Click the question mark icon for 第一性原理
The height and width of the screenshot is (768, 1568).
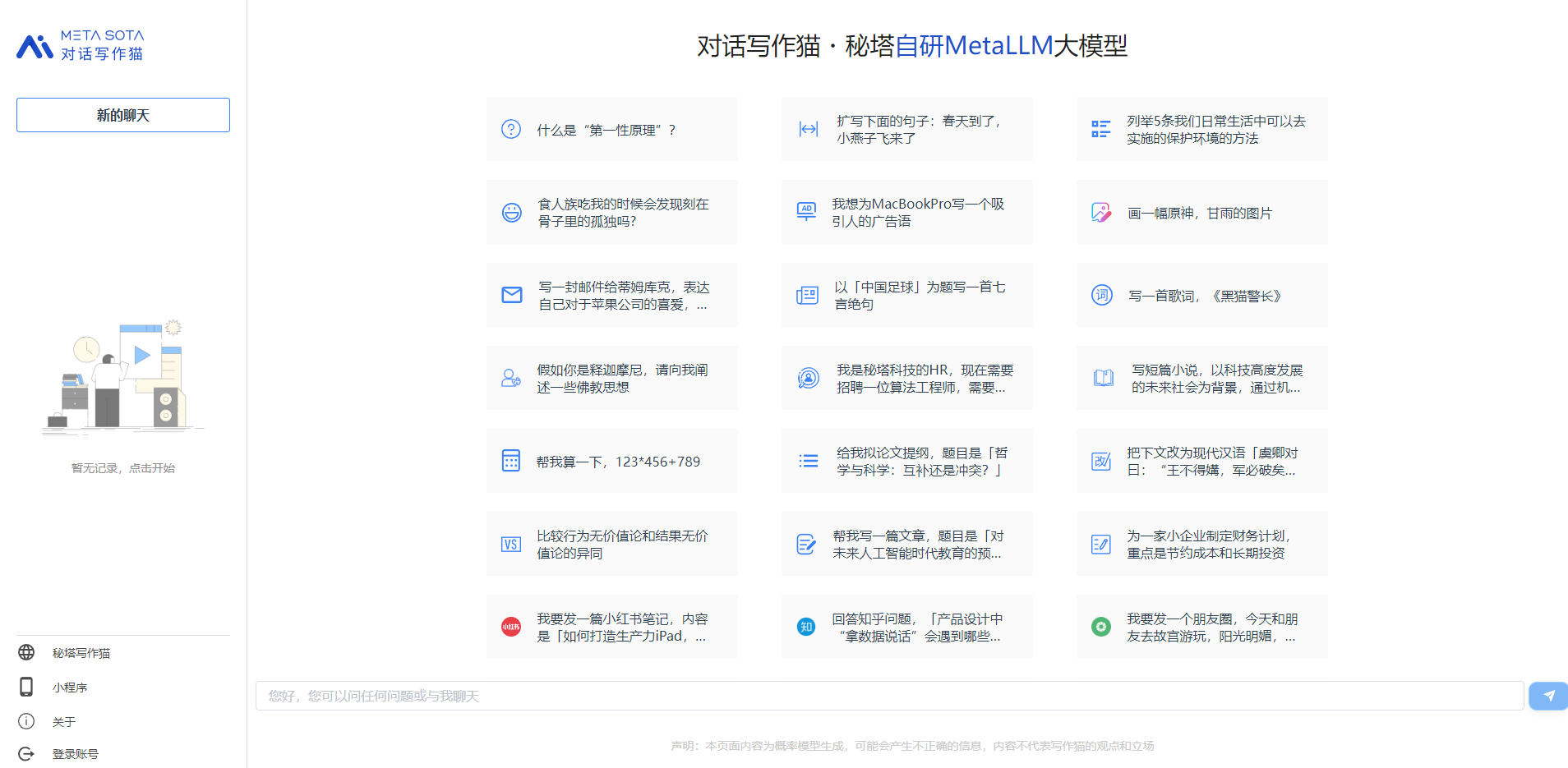(511, 129)
